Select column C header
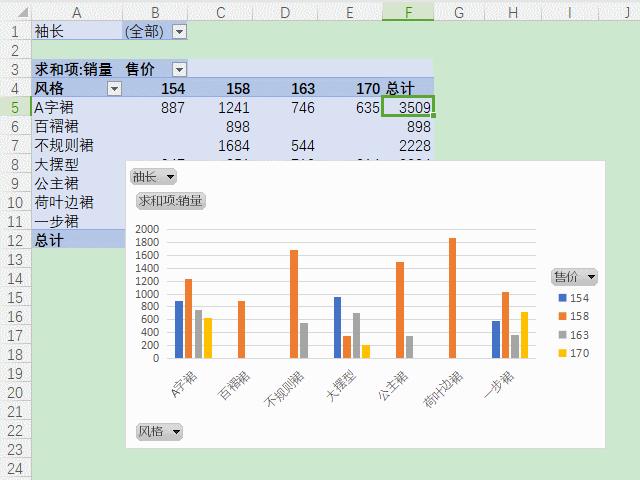This screenshot has height=480, width=640. pos(220,12)
